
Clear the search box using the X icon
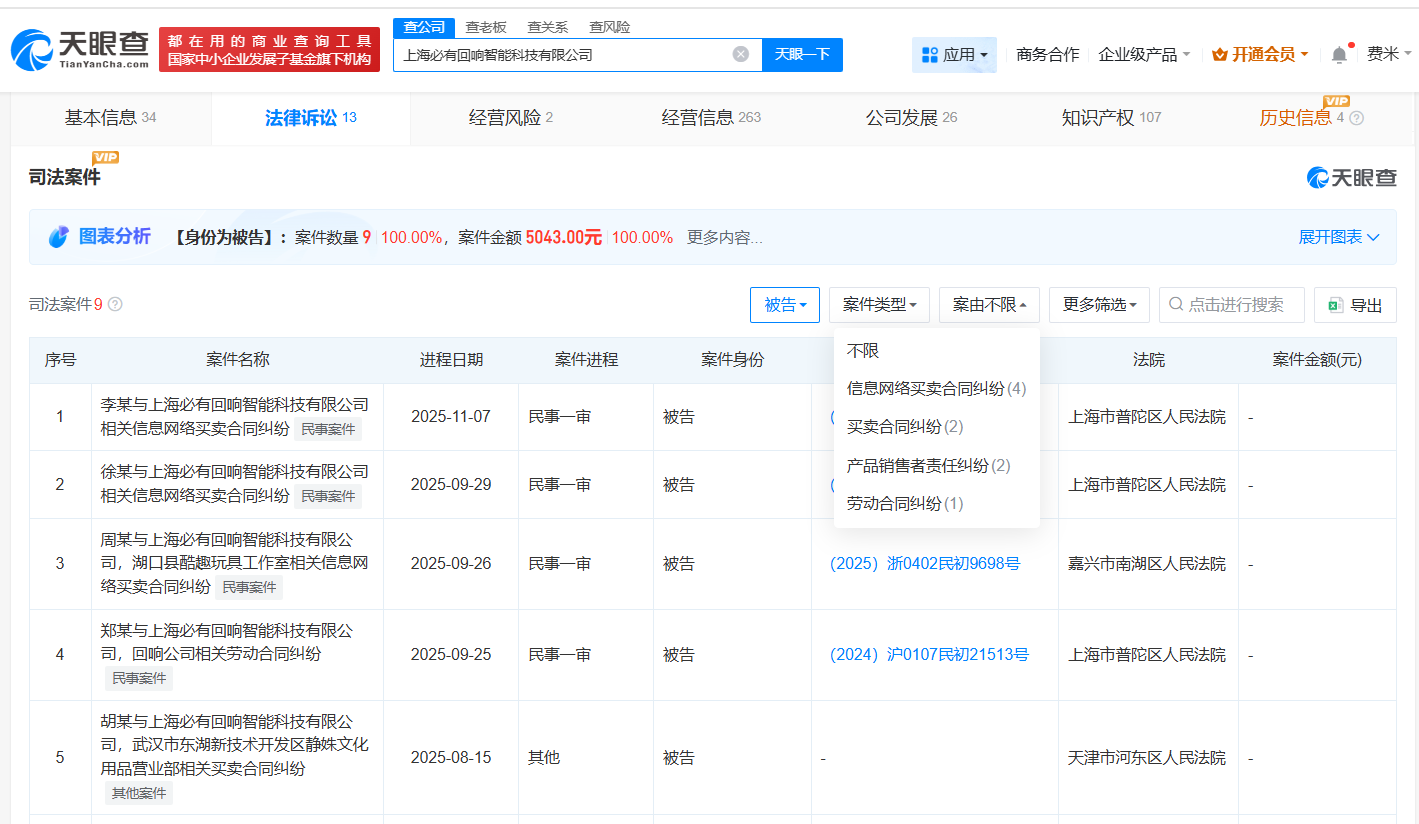point(738,55)
